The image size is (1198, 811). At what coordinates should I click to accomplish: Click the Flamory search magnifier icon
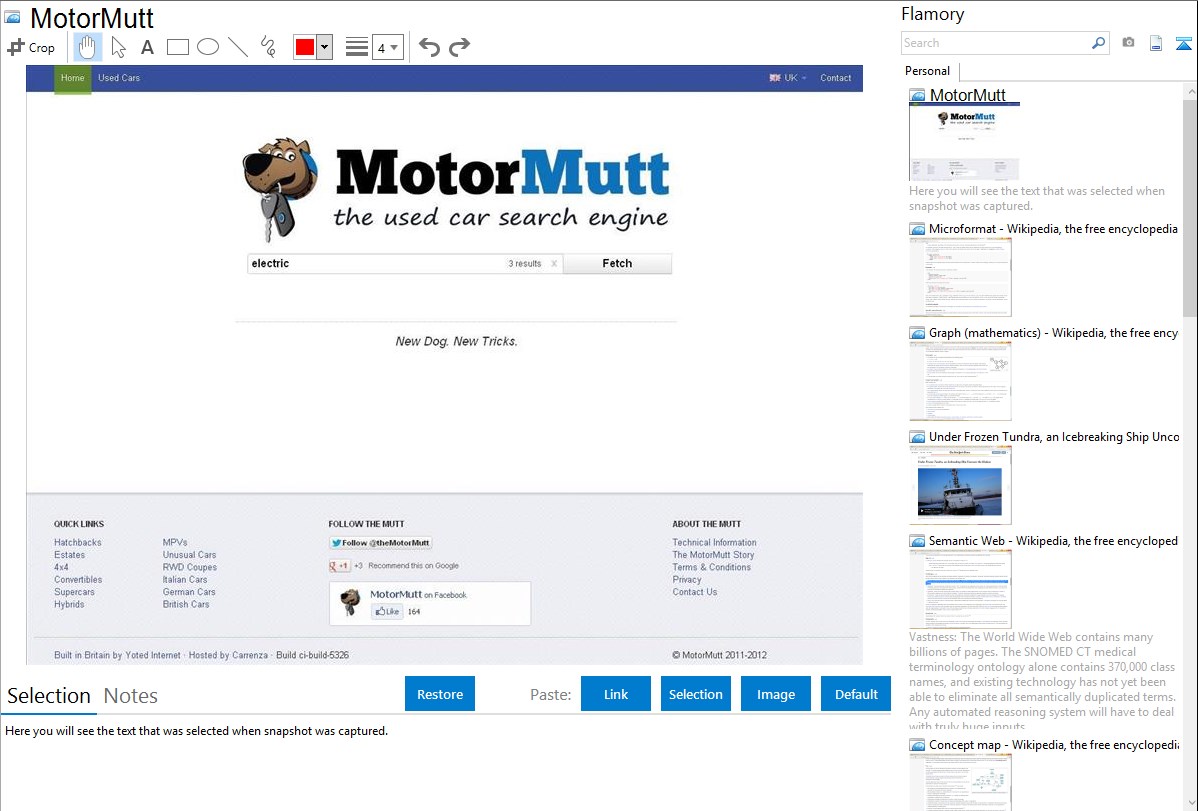point(1098,43)
